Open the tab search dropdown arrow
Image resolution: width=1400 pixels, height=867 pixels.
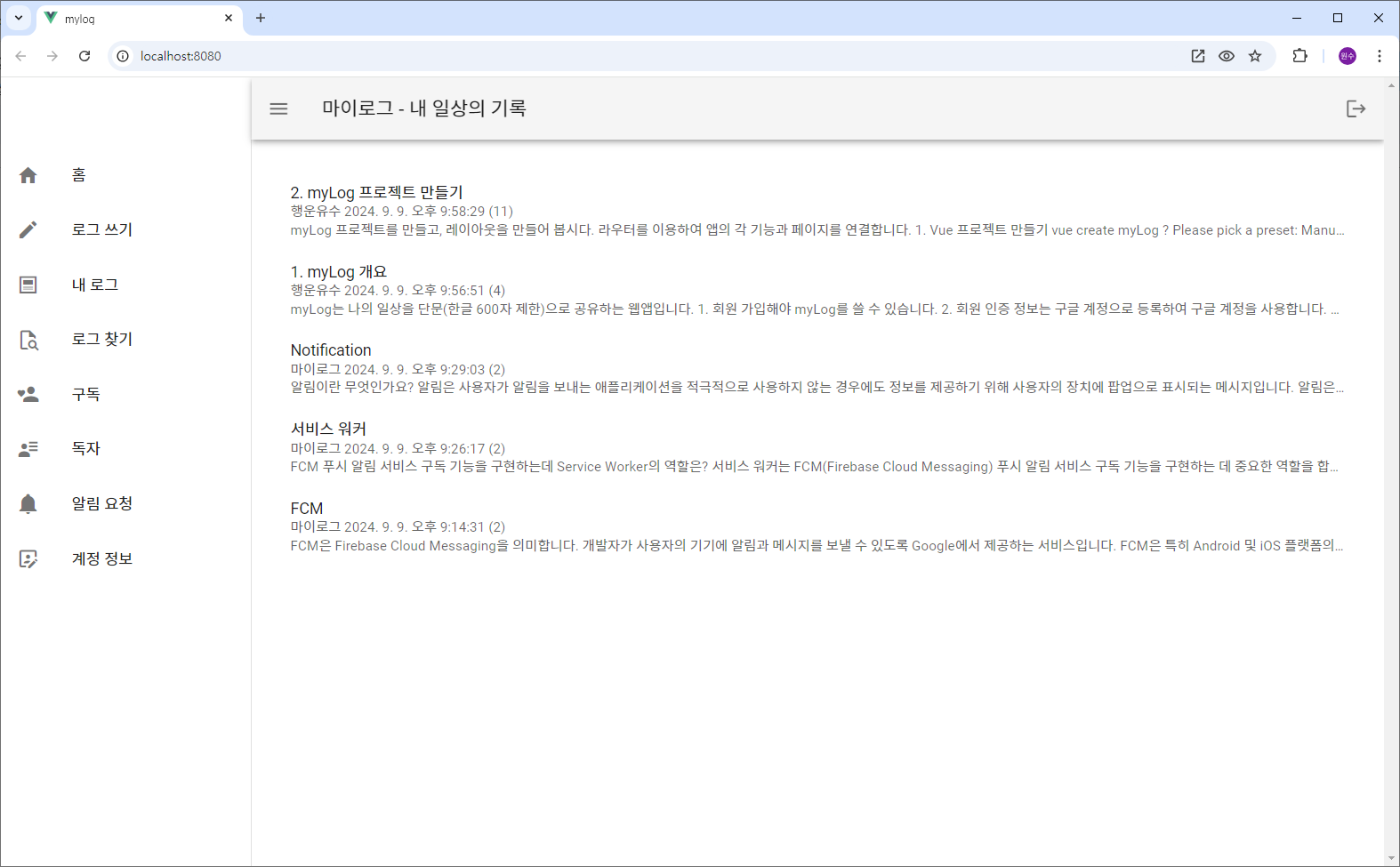tap(19, 18)
